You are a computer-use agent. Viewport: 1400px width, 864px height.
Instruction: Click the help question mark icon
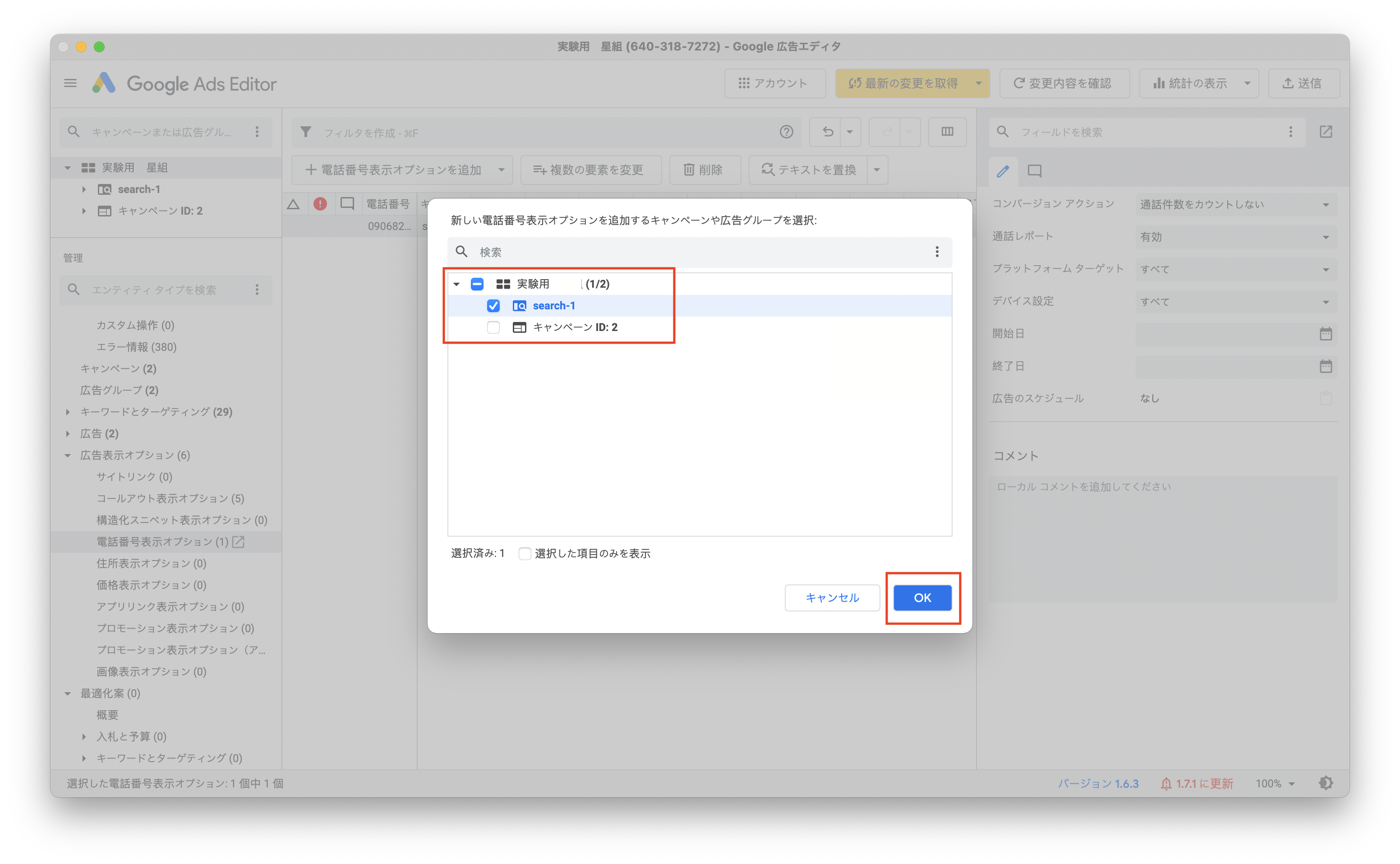pos(786,132)
